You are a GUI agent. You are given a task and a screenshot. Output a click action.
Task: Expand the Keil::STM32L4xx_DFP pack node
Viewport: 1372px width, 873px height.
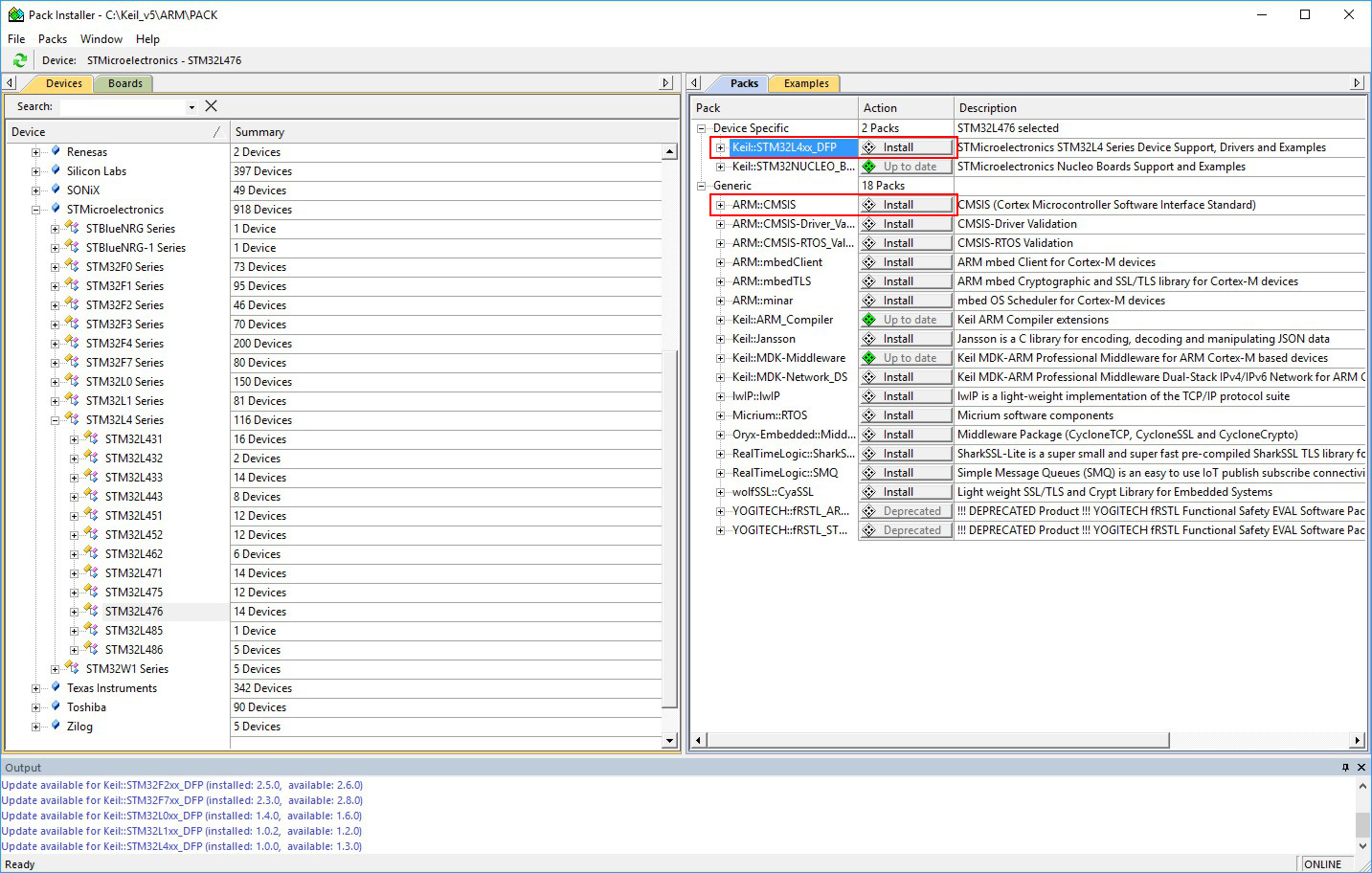[720, 147]
